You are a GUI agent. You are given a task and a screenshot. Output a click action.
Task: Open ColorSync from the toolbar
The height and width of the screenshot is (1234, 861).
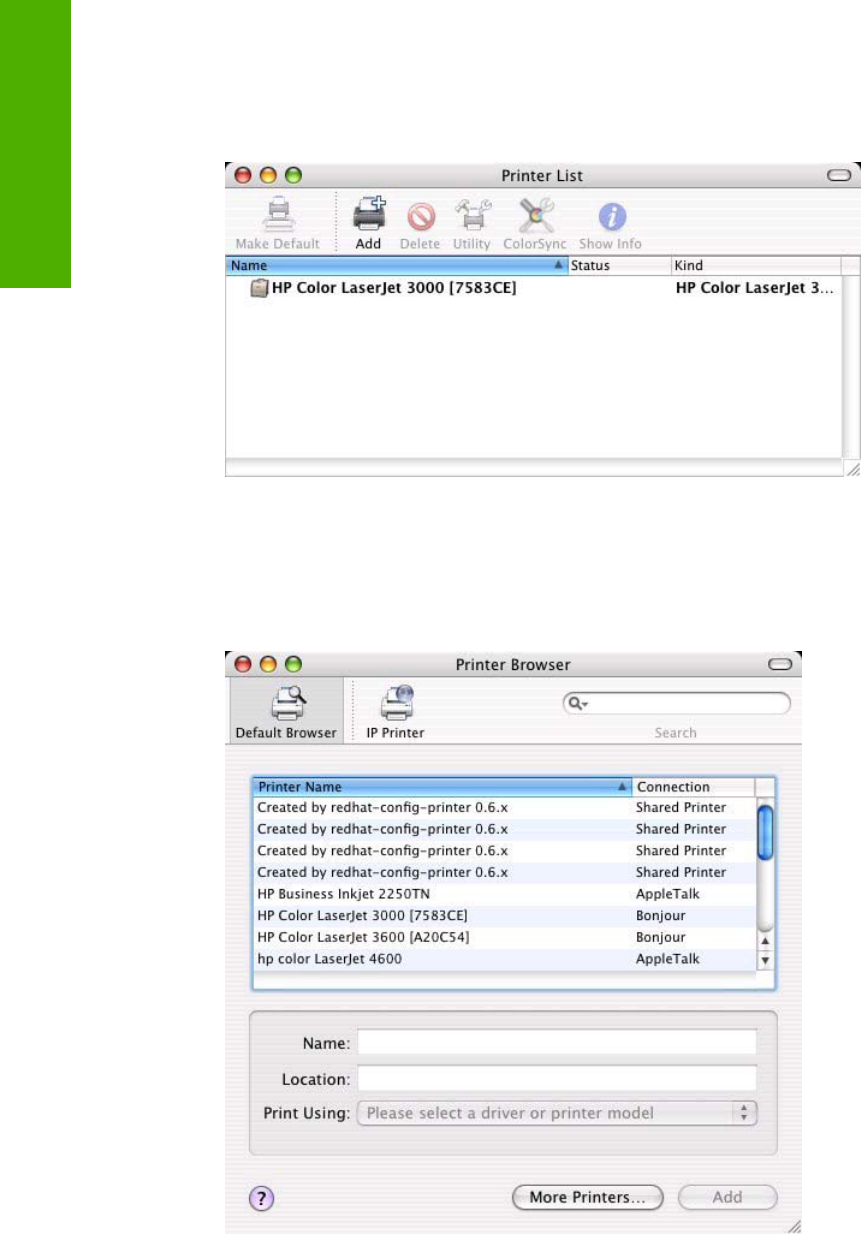[x=535, y=215]
